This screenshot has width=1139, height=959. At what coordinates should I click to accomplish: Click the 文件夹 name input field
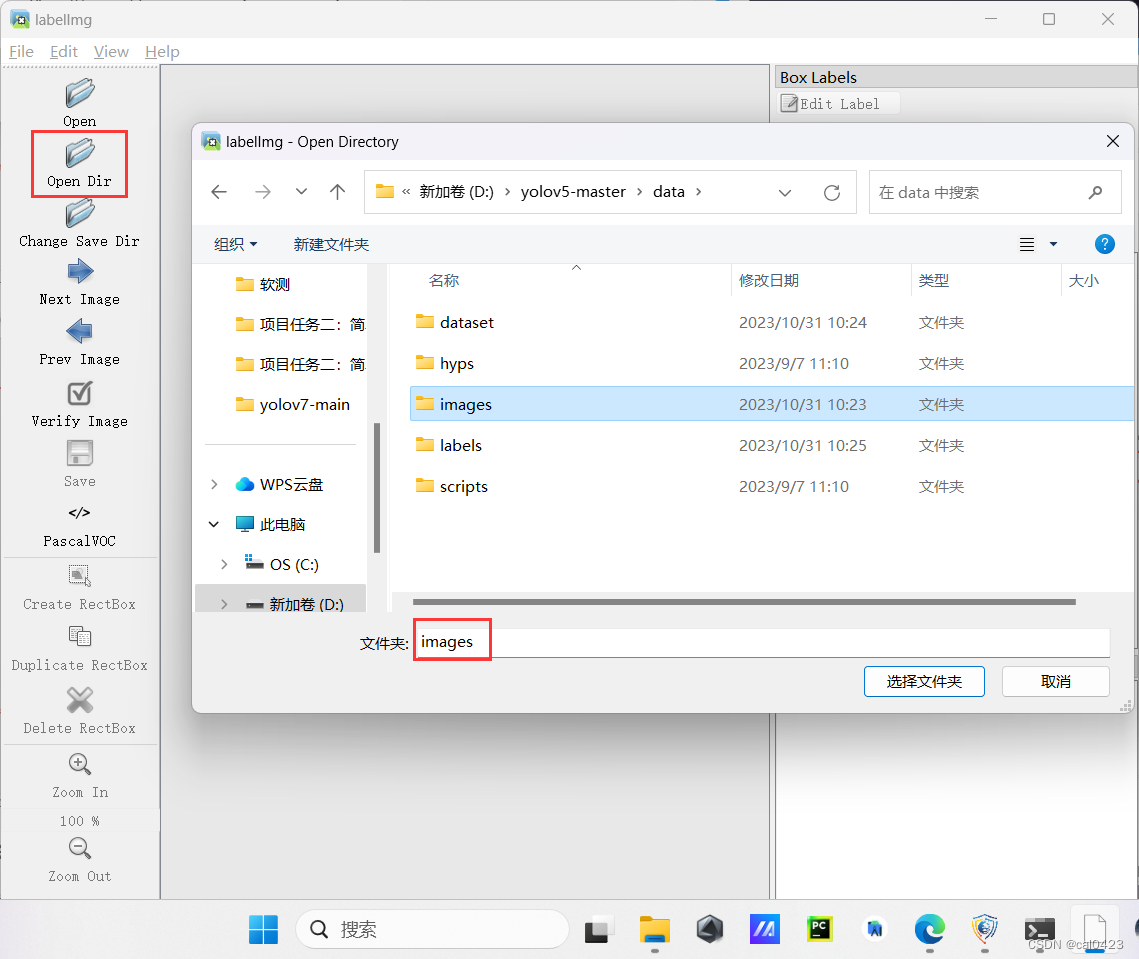762,642
